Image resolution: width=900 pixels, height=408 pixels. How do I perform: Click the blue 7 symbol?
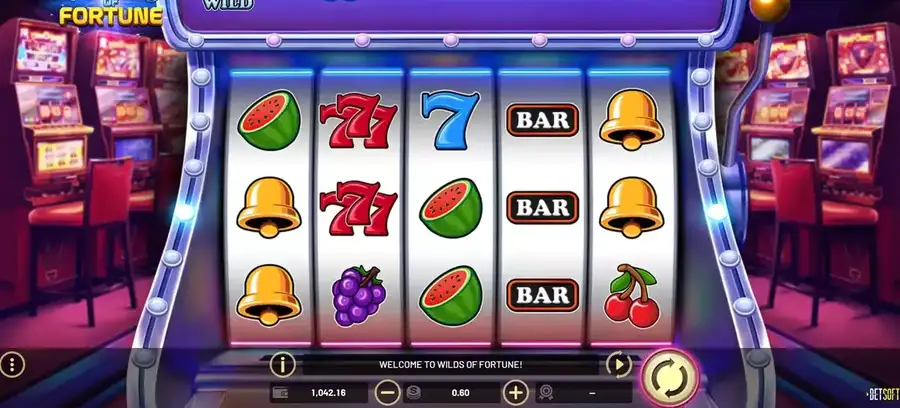click(x=450, y=120)
